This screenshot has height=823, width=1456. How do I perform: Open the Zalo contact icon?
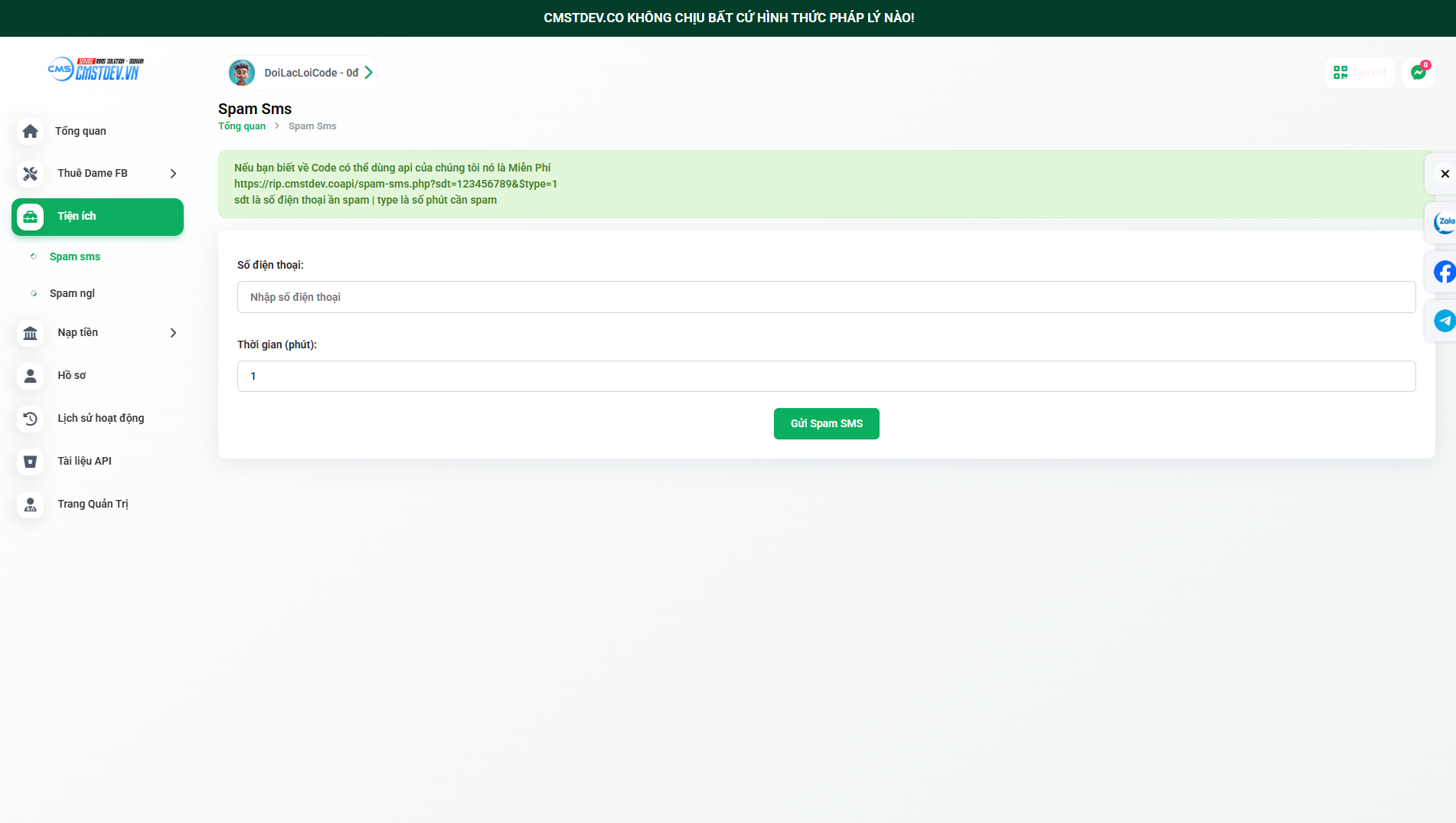click(x=1444, y=223)
